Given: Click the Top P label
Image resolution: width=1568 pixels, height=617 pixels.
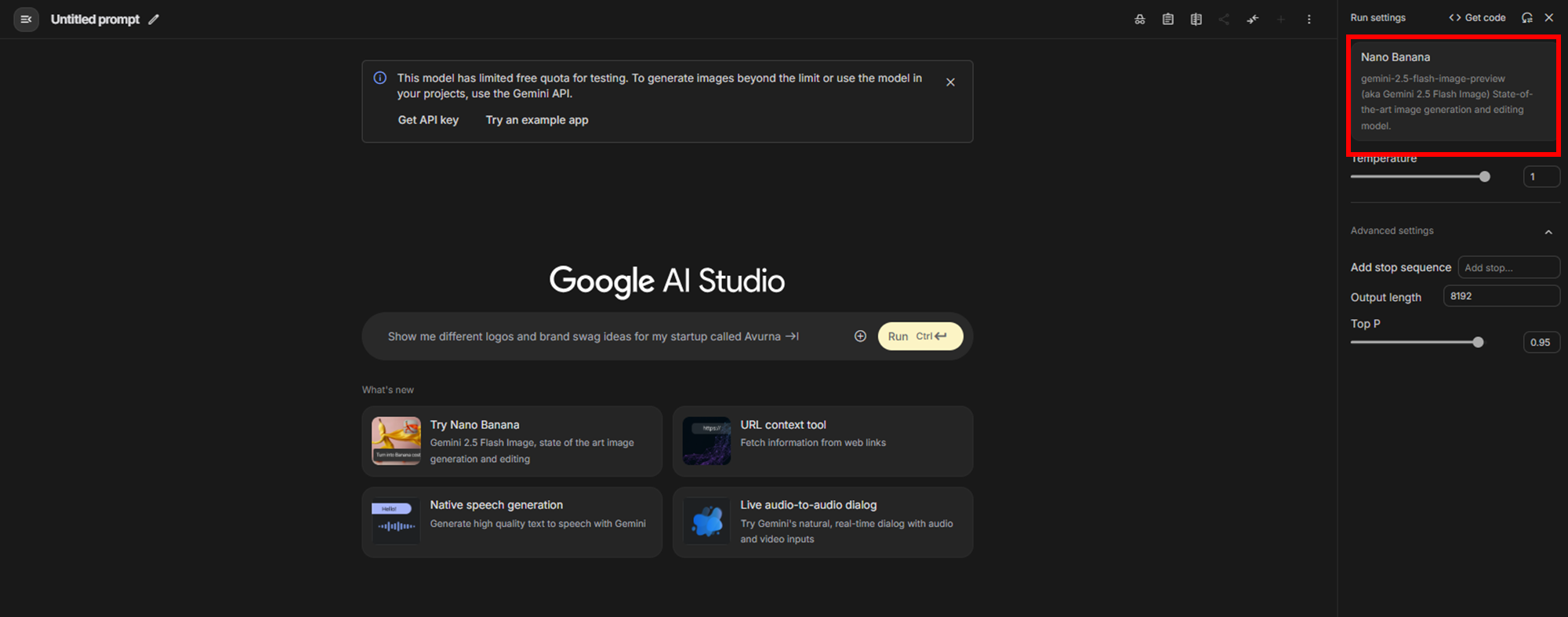Looking at the screenshot, I should pyautogui.click(x=1365, y=324).
